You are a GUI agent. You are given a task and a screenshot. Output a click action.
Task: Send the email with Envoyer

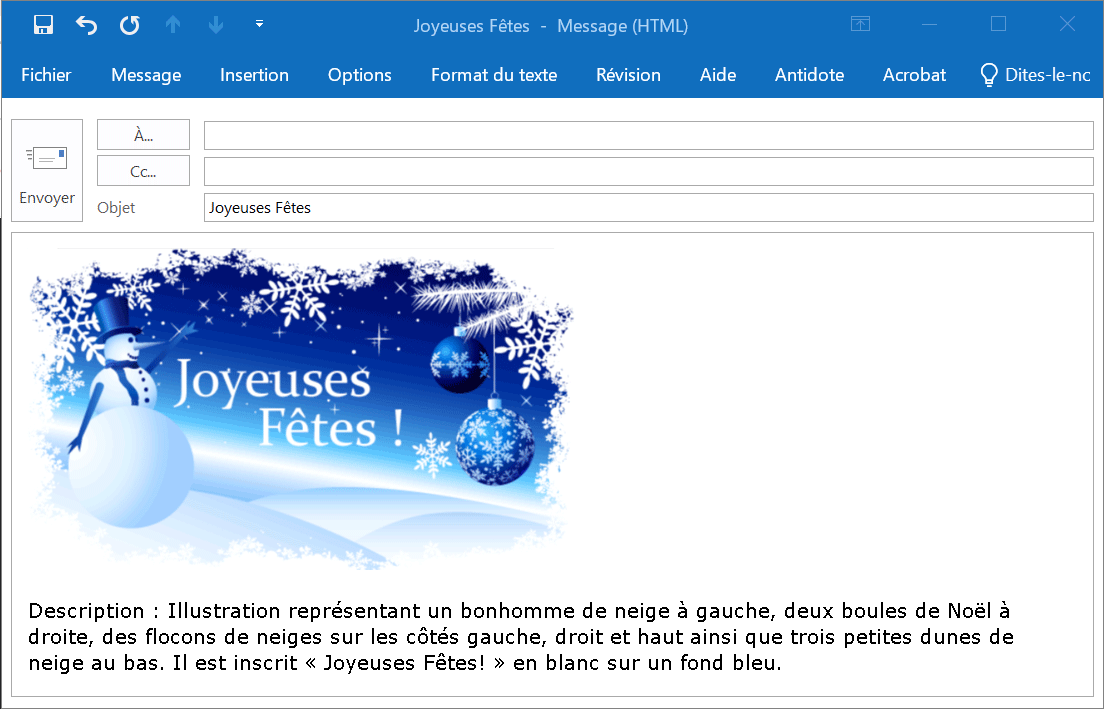click(x=47, y=171)
